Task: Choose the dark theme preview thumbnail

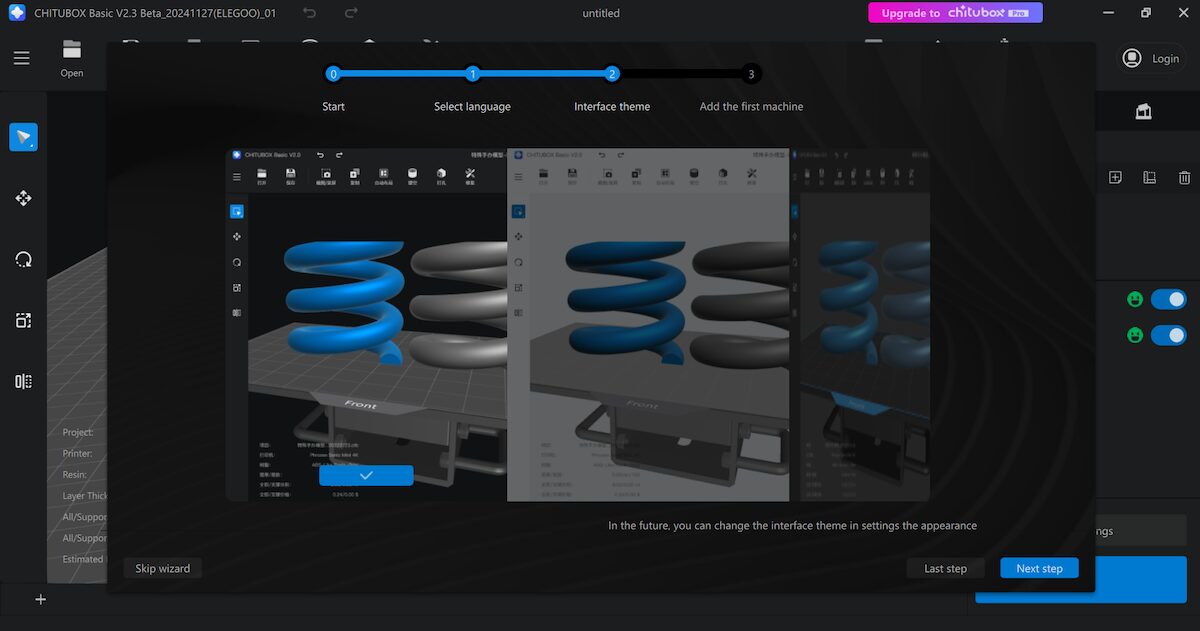Action: (x=366, y=325)
